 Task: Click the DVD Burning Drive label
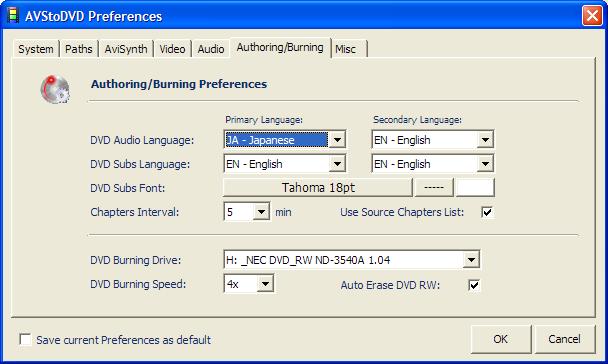click(x=136, y=260)
